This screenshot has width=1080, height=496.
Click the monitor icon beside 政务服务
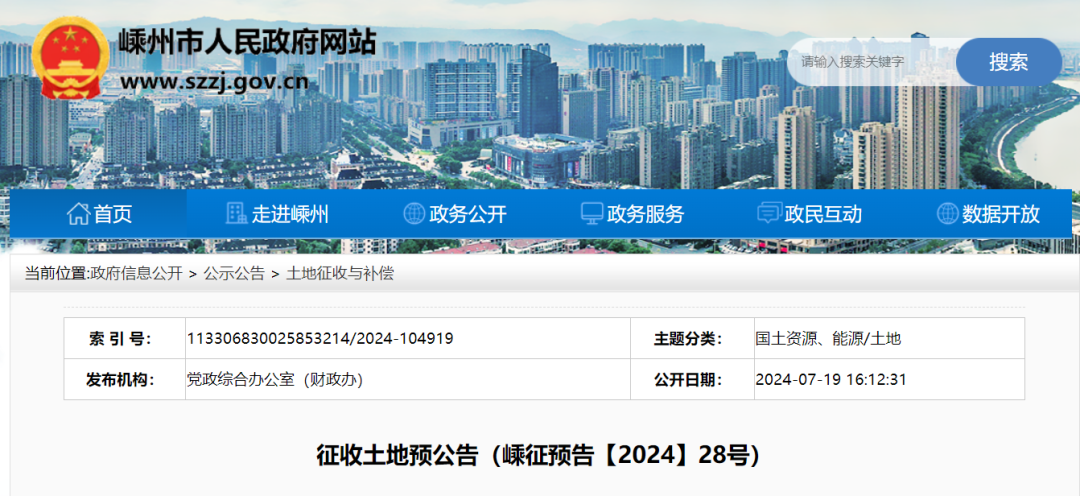(x=592, y=214)
